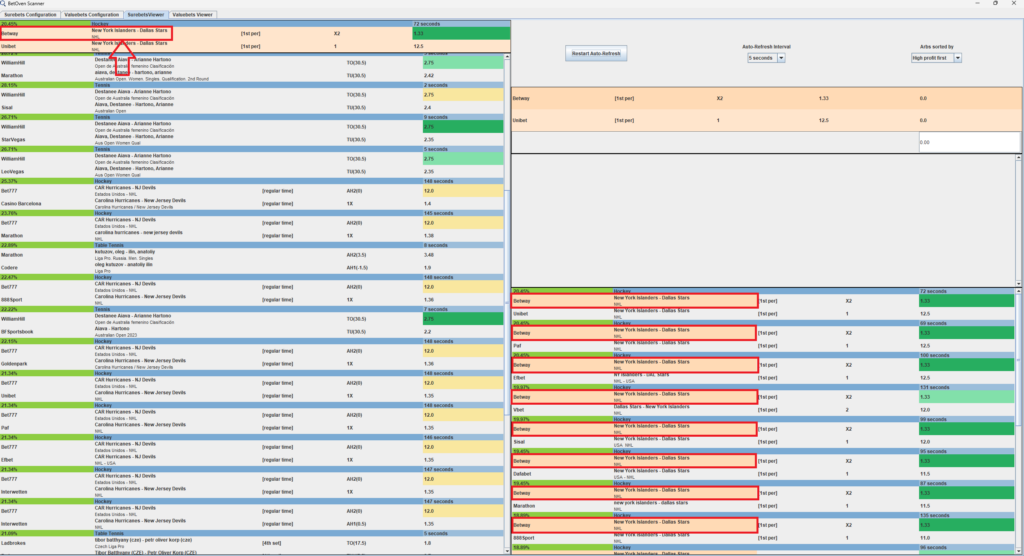The image size is (1024, 556).
Task: Click the 0.00 stake input field
Action: pos(969,142)
